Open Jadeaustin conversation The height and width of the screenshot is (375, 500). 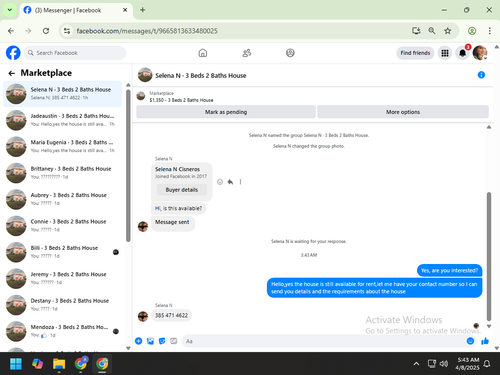(x=62, y=120)
